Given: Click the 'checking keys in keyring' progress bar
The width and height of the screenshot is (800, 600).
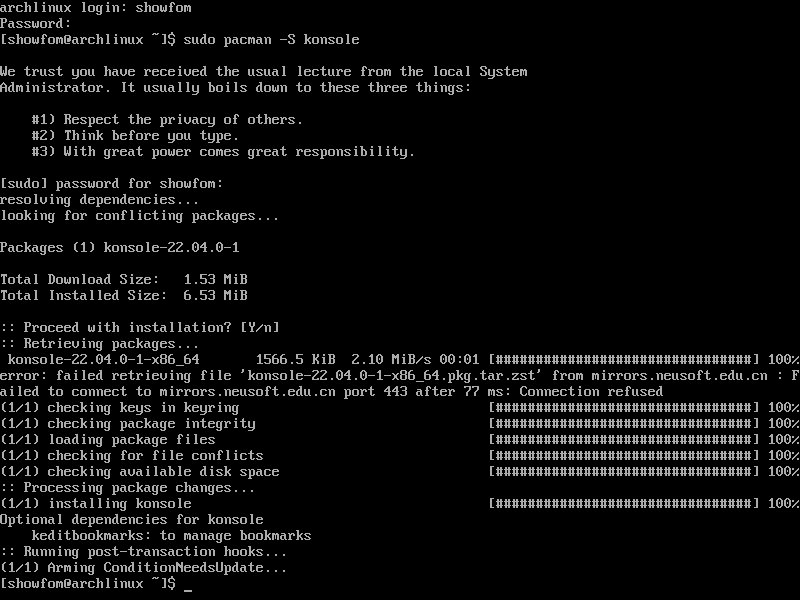Looking at the screenshot, I should pos(623,408).
